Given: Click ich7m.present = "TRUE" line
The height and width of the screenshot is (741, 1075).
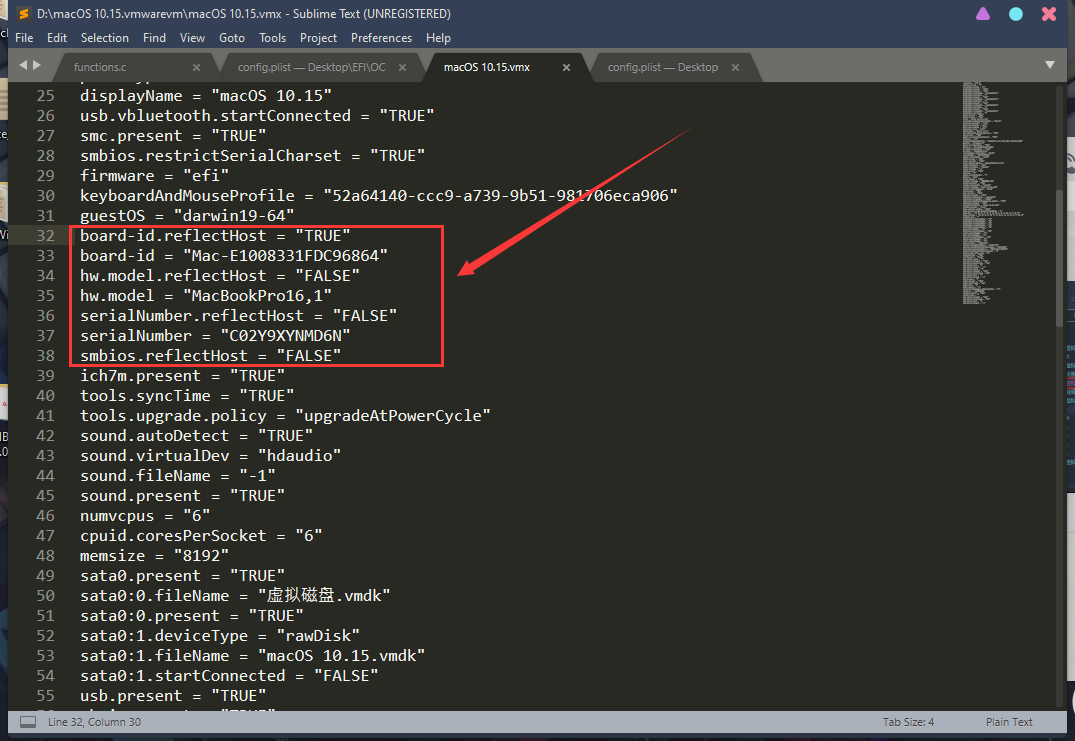Looking at the screenshot, I should 182,376.
